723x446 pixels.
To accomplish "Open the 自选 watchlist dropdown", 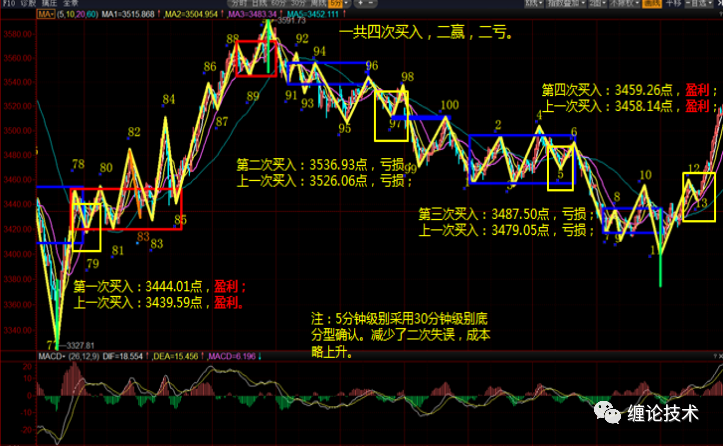I will tap(700, 3).
